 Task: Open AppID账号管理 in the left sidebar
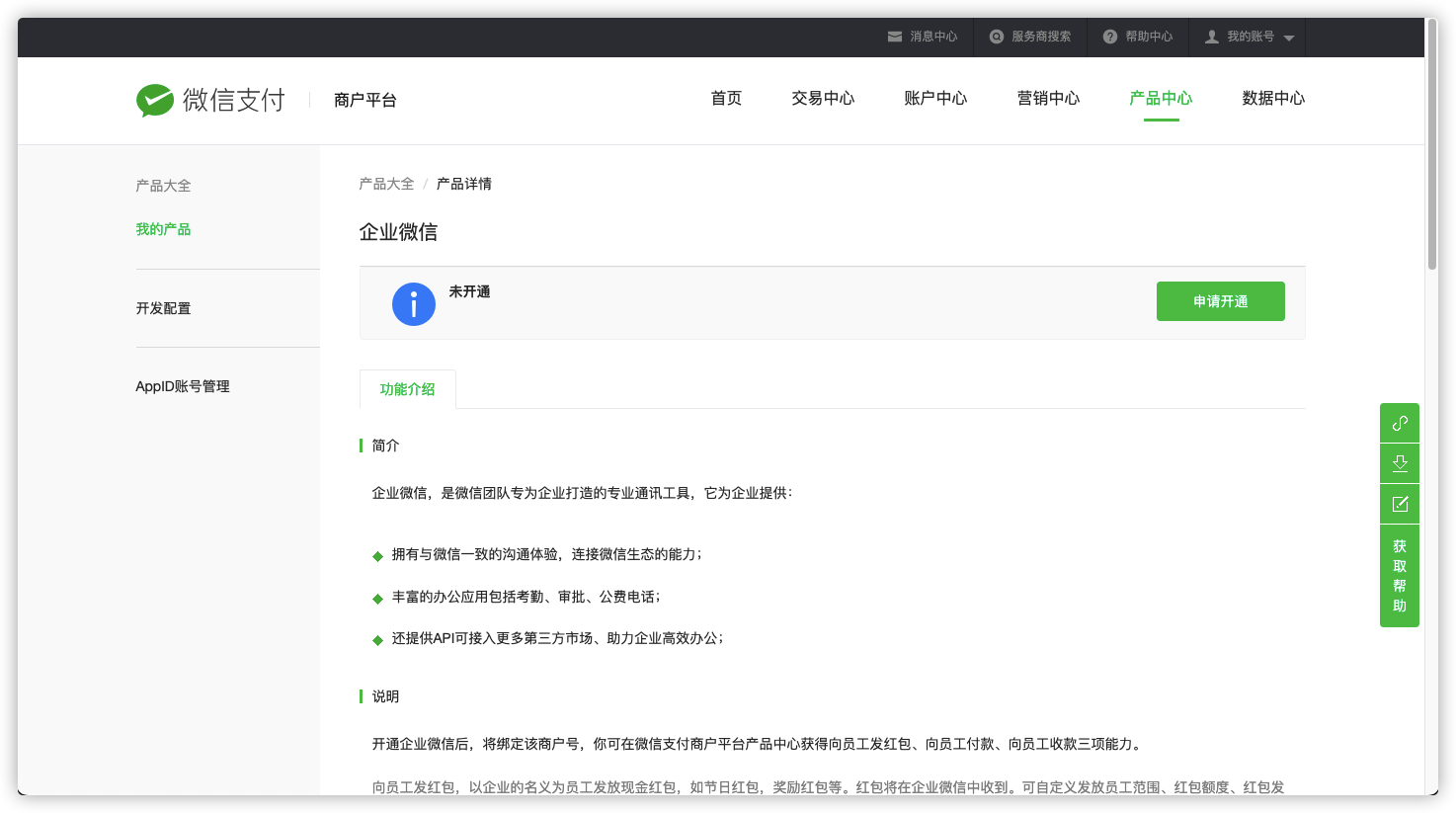(183, 386)
